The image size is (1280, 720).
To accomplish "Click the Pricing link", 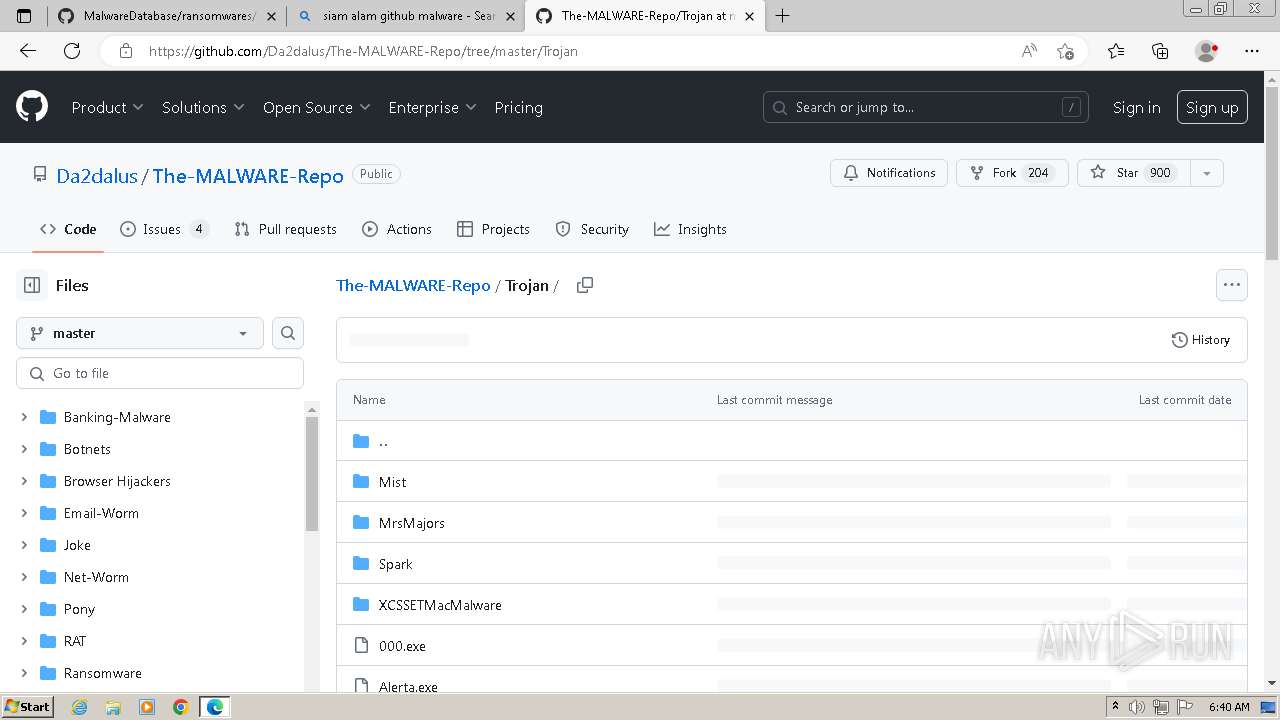I will tap(518, 107).
